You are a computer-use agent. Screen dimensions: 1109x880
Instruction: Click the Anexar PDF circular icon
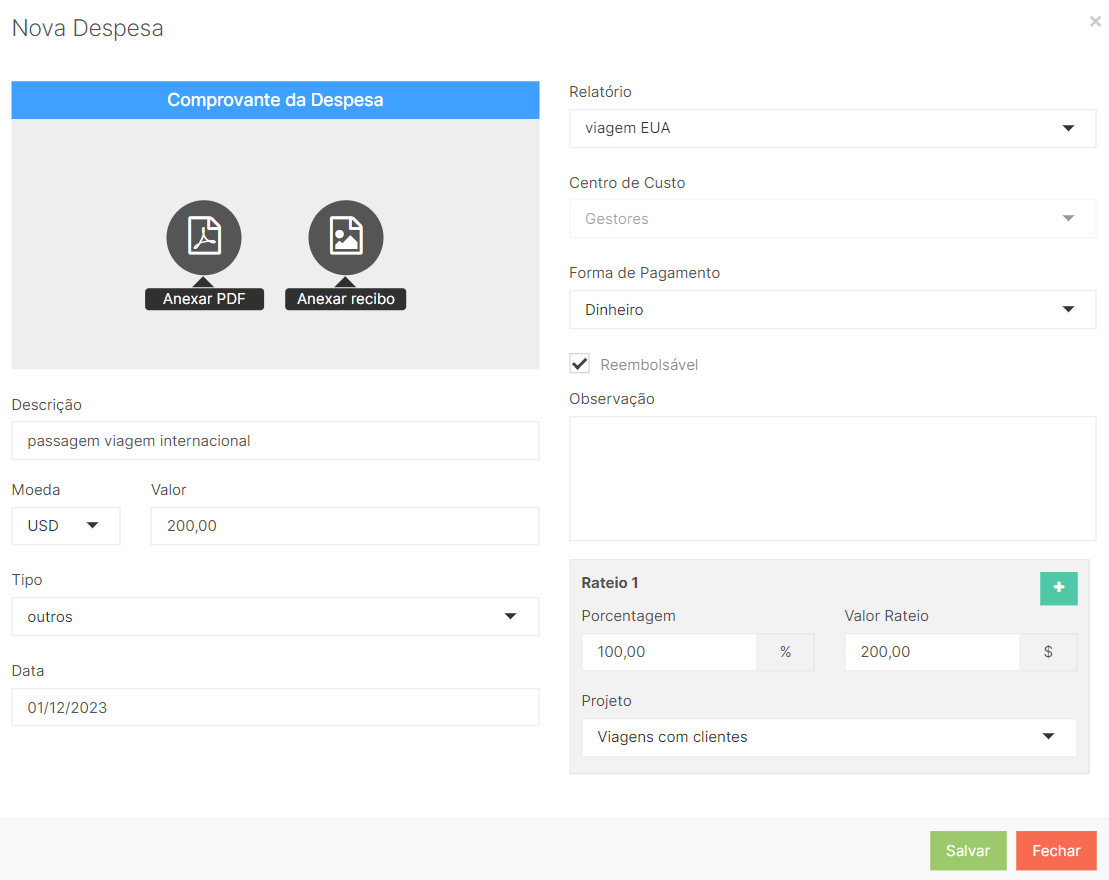pyautogui.click(x=204, y=237)
